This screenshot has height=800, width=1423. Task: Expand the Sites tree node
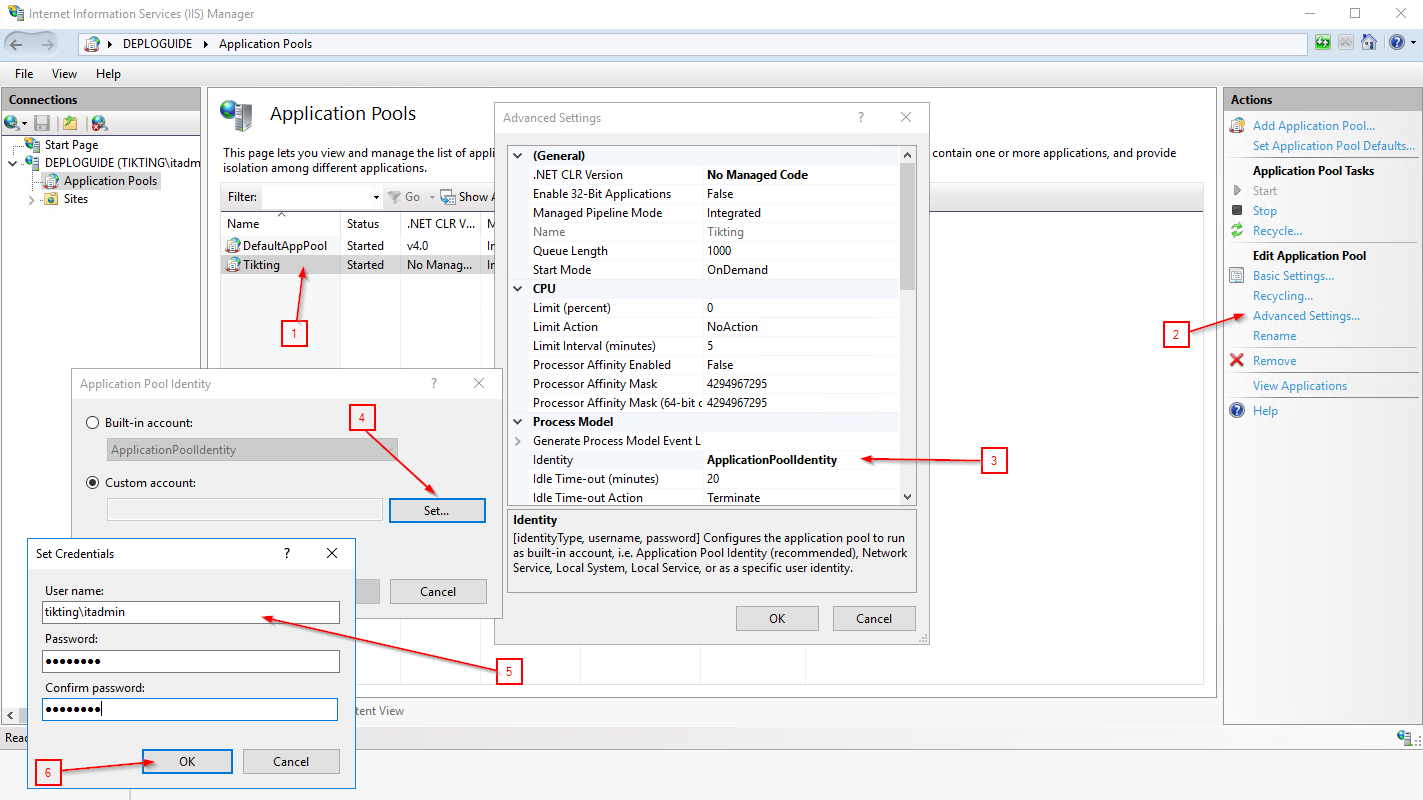point(32,199)
